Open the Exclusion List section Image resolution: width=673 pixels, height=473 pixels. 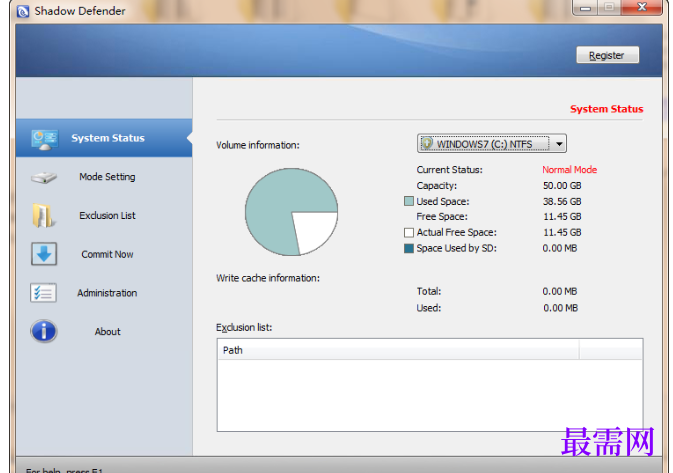click(104, 215)
